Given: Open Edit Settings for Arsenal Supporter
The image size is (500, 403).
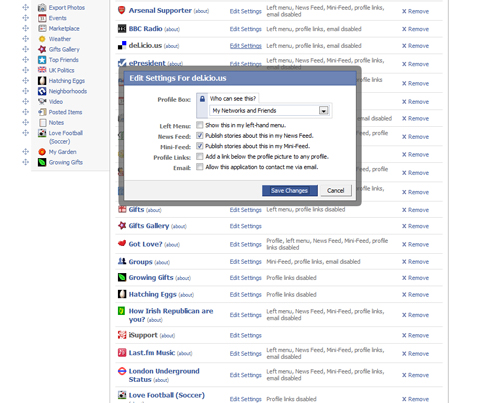Looking at the screenshot, I should 245,11.
